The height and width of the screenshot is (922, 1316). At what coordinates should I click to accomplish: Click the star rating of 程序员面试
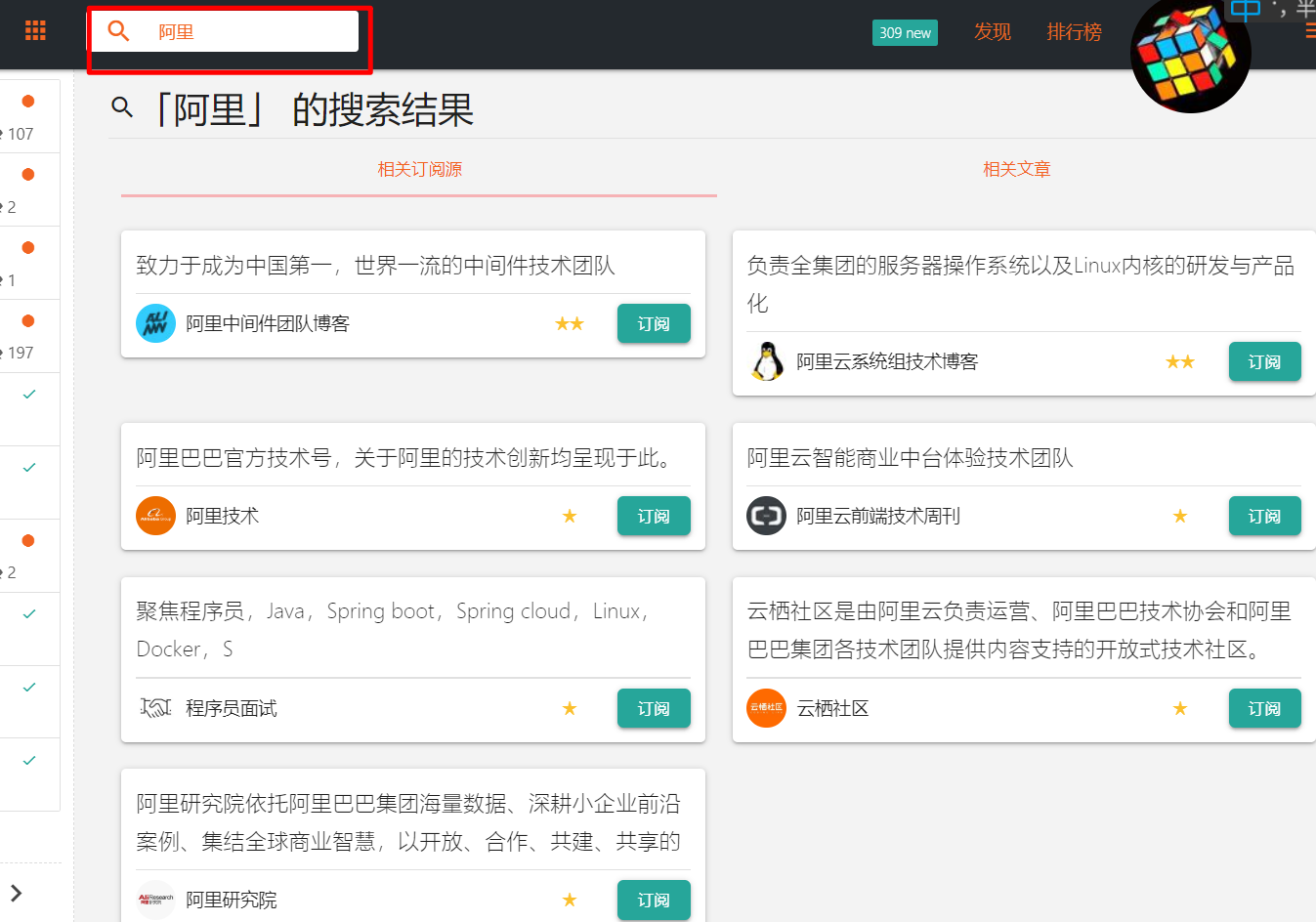click(x=570, y=708)
